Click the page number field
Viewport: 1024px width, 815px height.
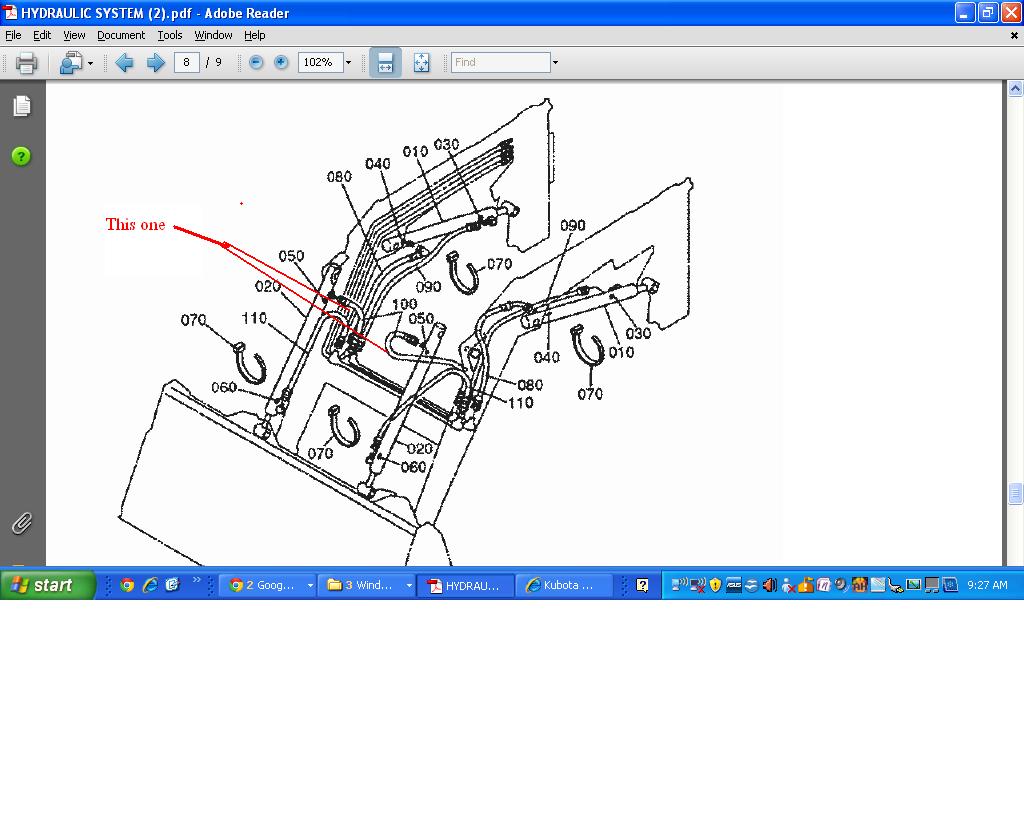187,62
